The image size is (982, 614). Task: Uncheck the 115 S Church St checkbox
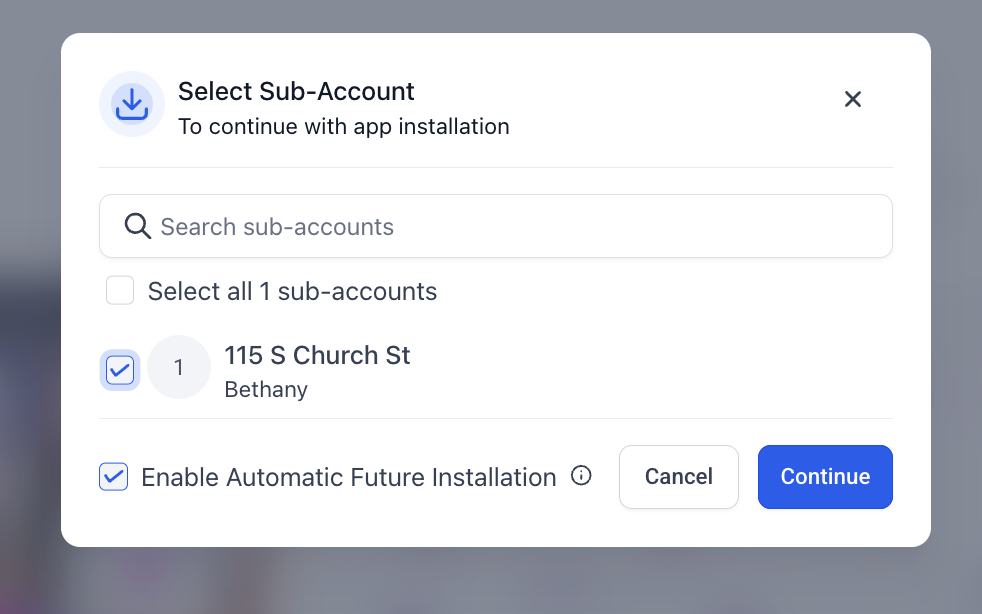(x=120, y=370)
